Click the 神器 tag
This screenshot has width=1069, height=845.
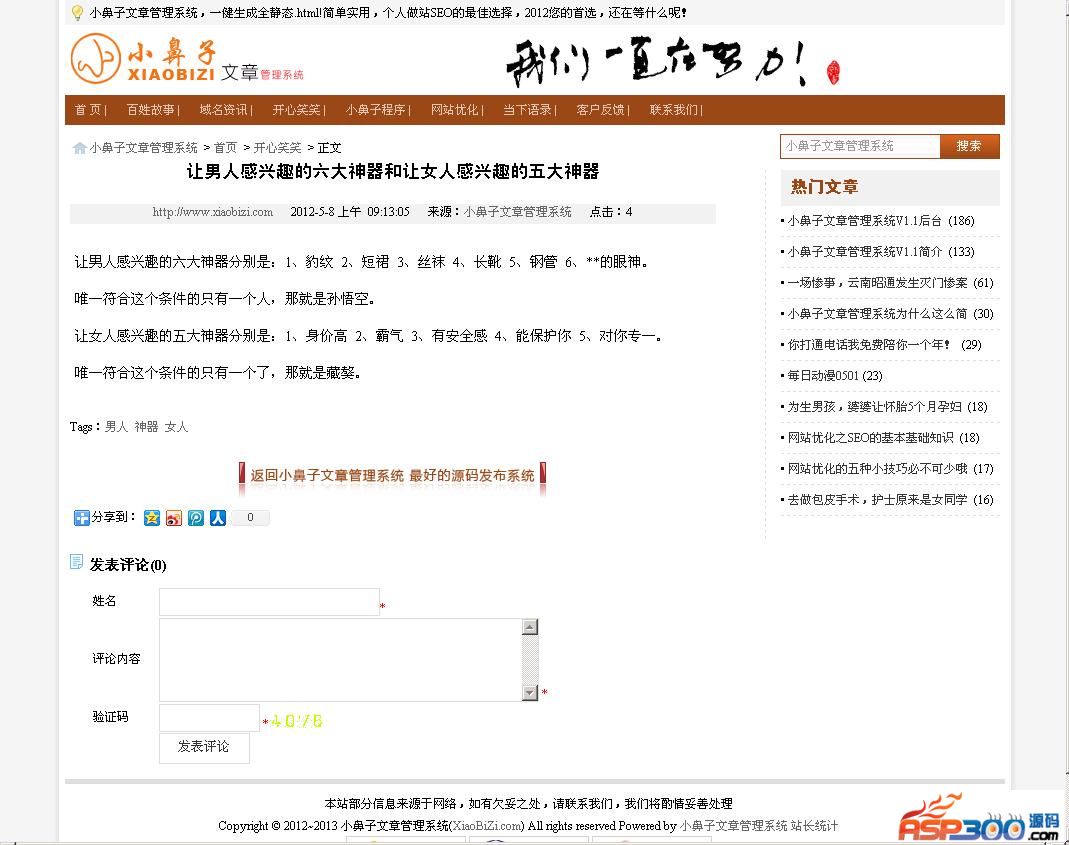tap(146, 427)
